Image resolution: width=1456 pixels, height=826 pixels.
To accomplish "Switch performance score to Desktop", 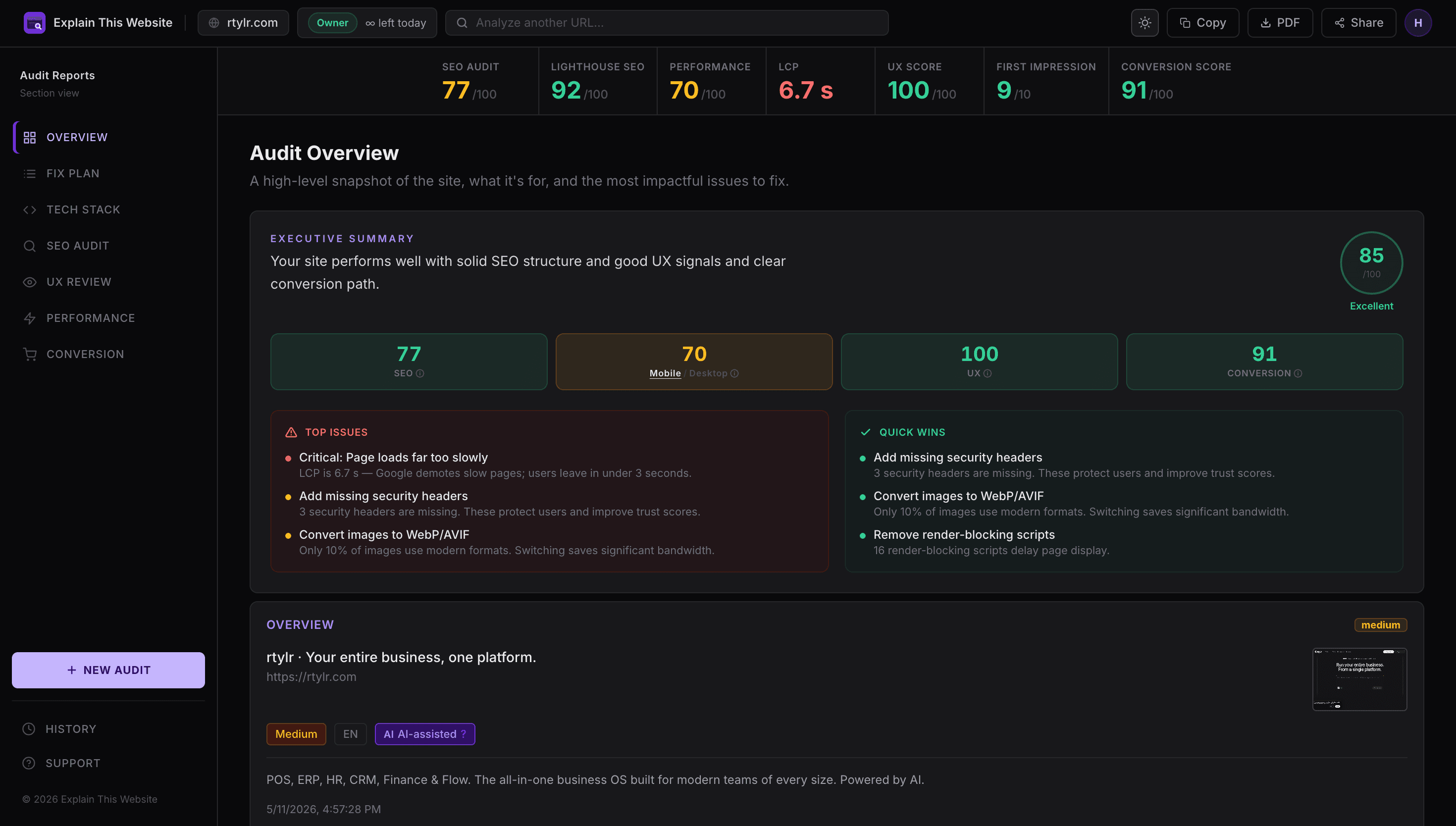I will coord(708,373).
